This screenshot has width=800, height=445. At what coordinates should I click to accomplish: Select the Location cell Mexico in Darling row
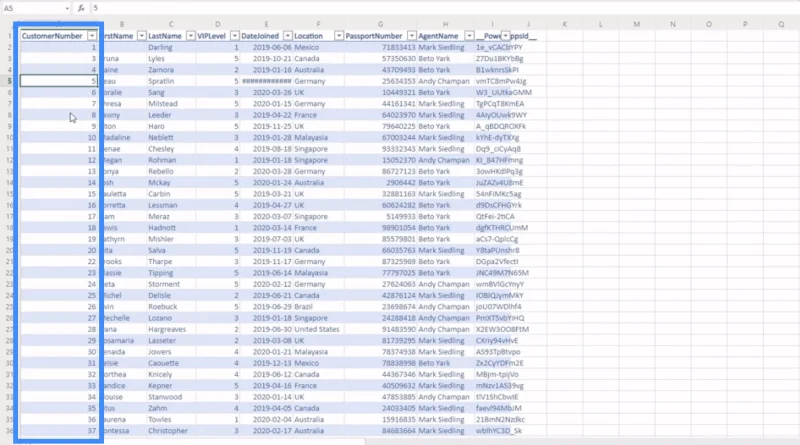318,47
